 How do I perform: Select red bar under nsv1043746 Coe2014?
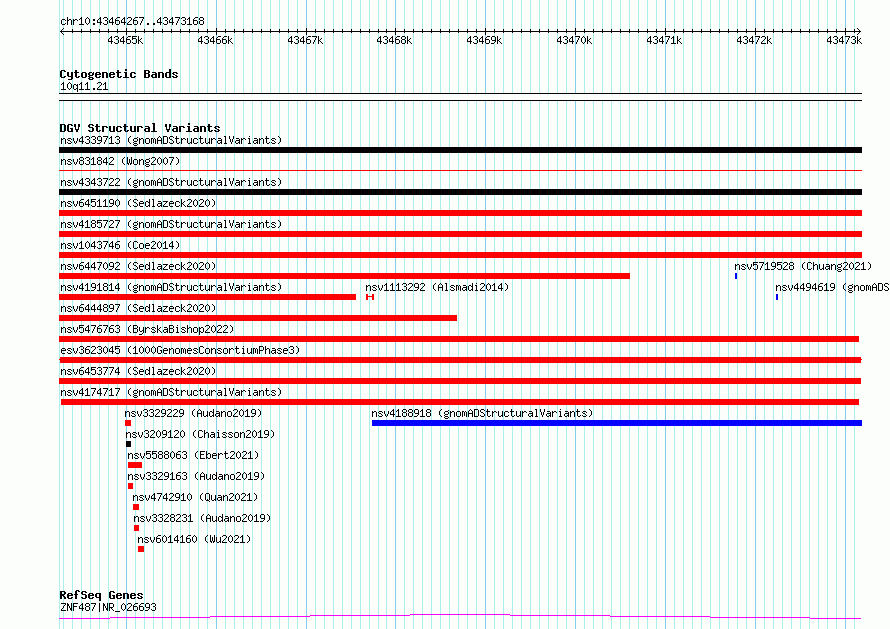460,255
